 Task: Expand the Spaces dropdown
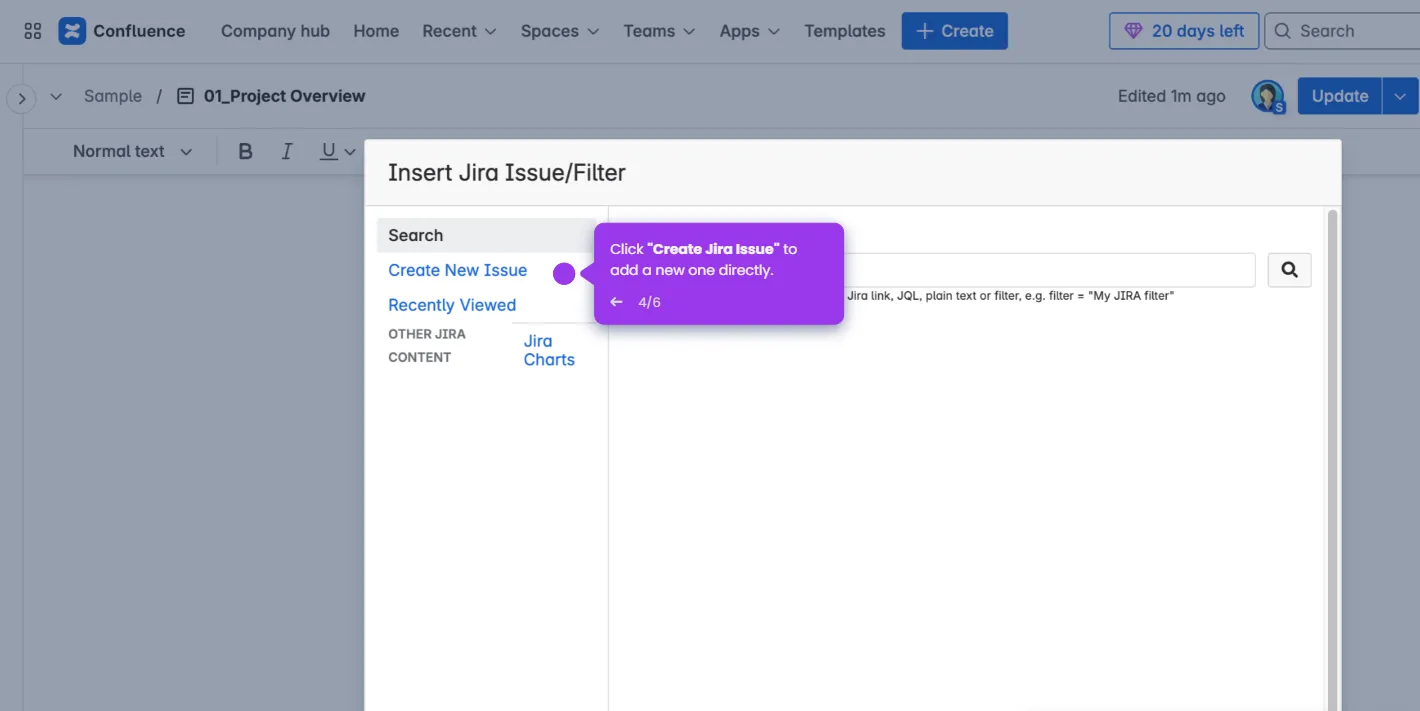(560, 31)
